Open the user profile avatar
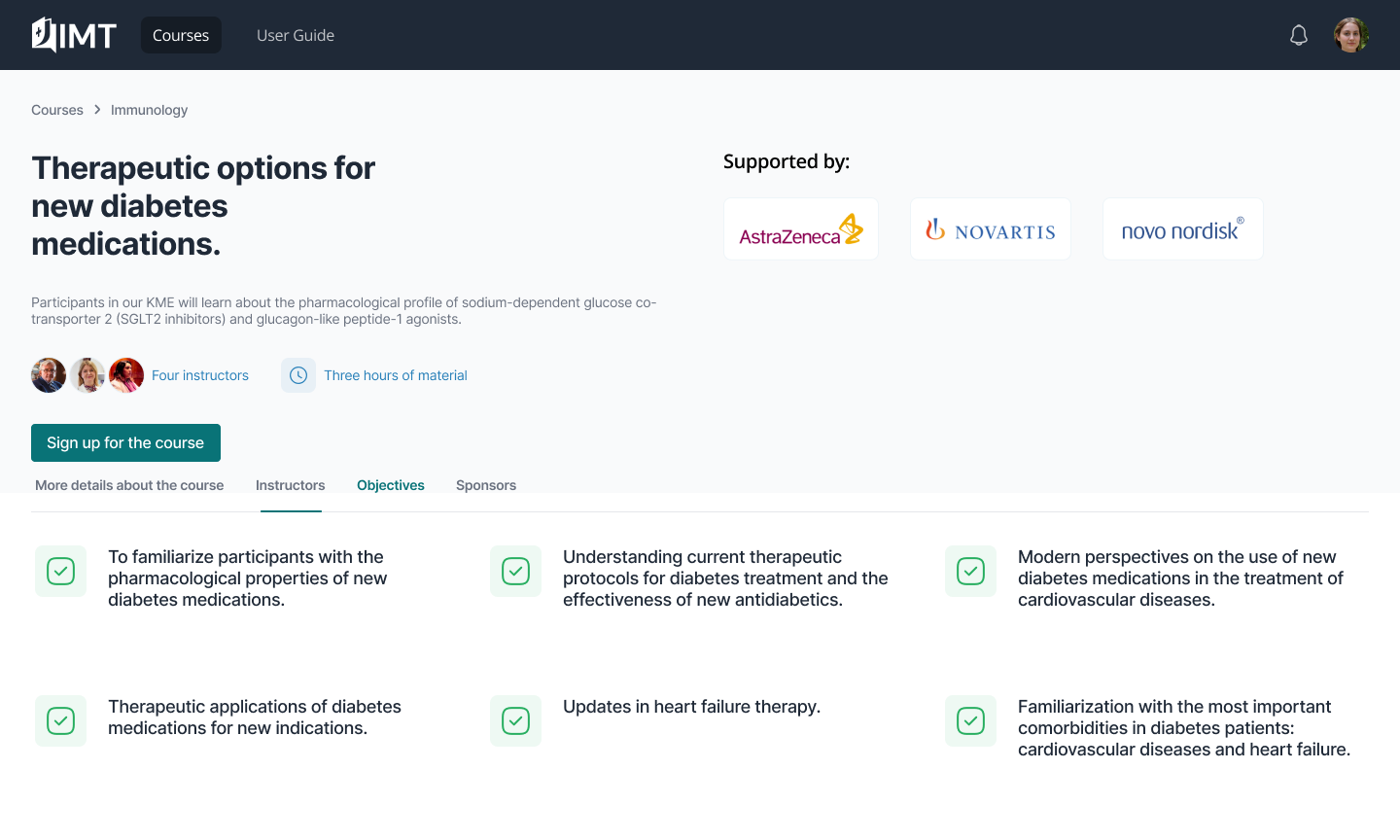 [1350, 35]
